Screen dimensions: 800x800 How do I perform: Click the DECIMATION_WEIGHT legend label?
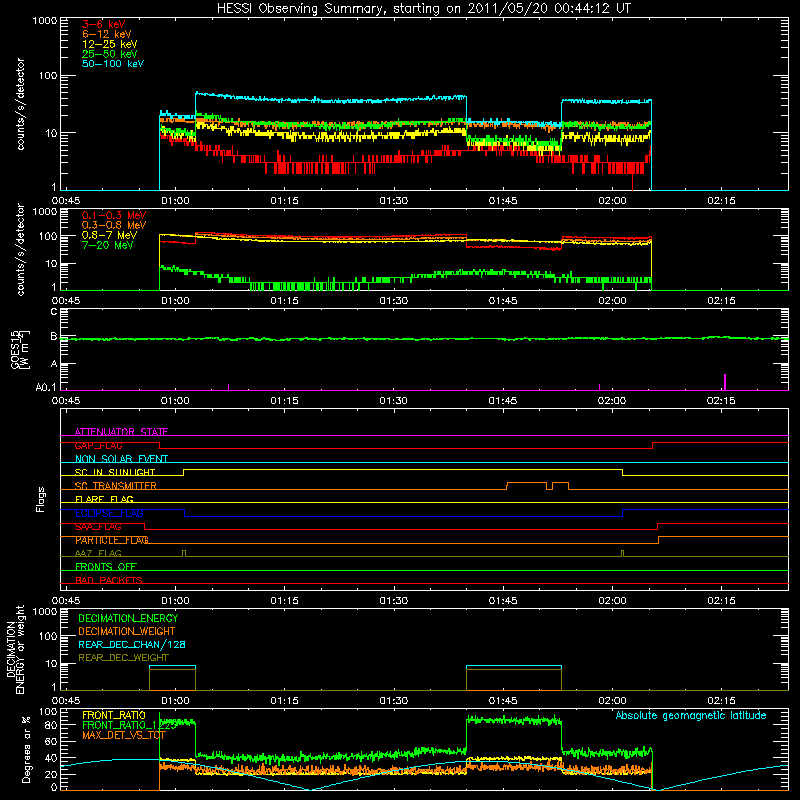[127, 631]
